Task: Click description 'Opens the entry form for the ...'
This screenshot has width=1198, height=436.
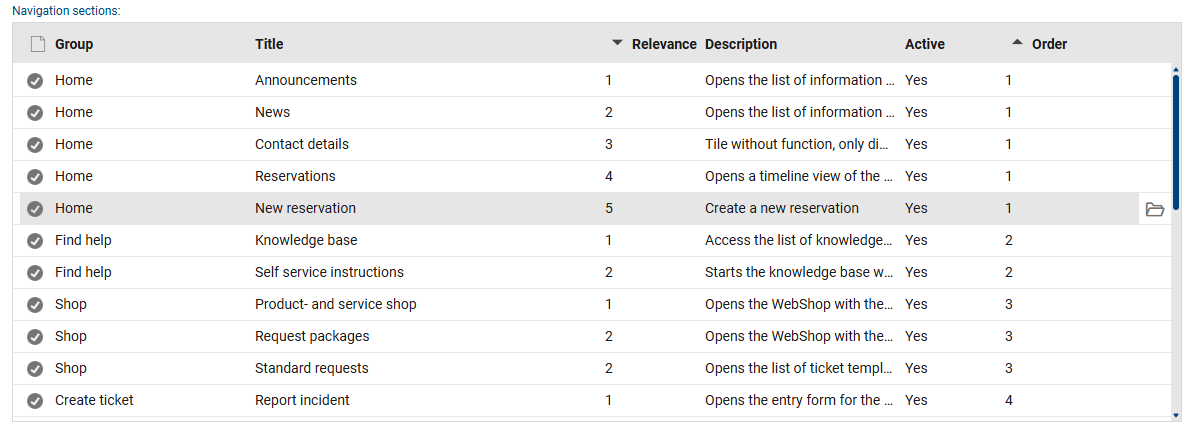Action: click(x=799, y=401)
